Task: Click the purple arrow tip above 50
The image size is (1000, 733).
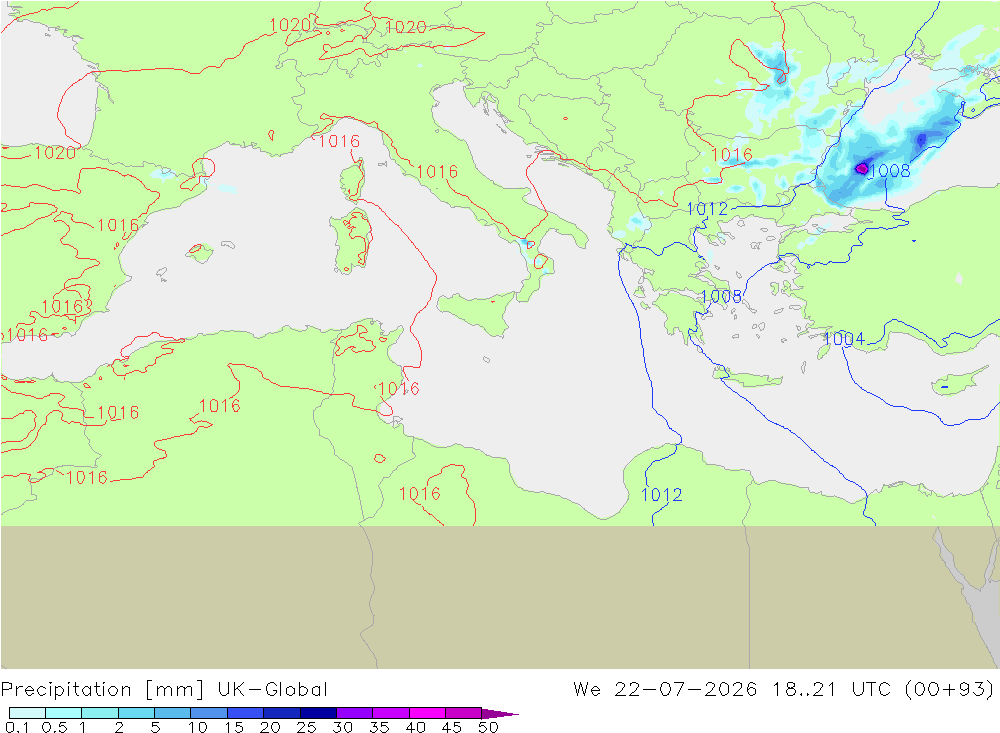Action: pos(501,714)
